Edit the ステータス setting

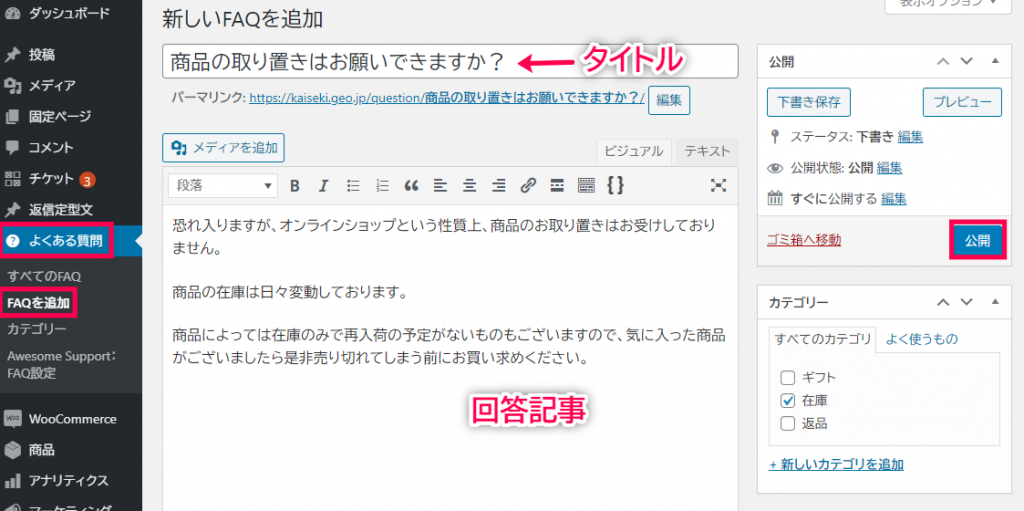click(x=910, y=137)
